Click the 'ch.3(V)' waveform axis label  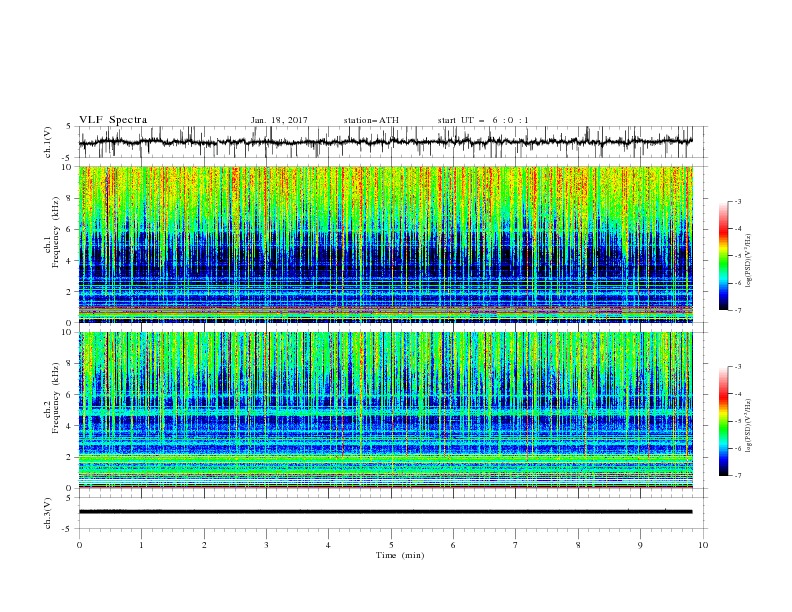[x=48, y=513]
